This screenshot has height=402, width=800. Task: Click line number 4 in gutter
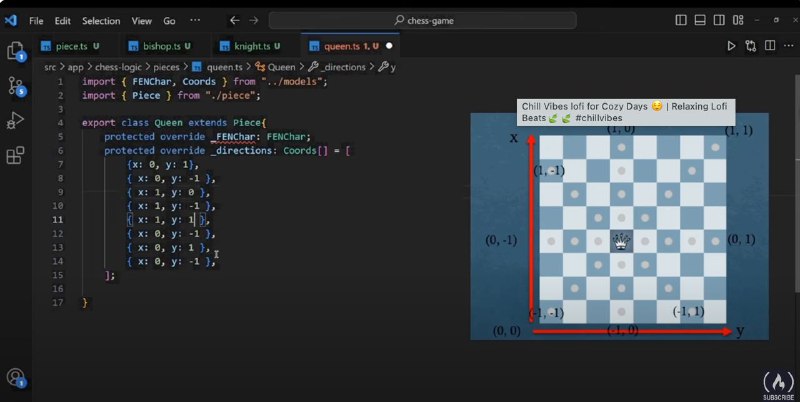coord(60,123)
